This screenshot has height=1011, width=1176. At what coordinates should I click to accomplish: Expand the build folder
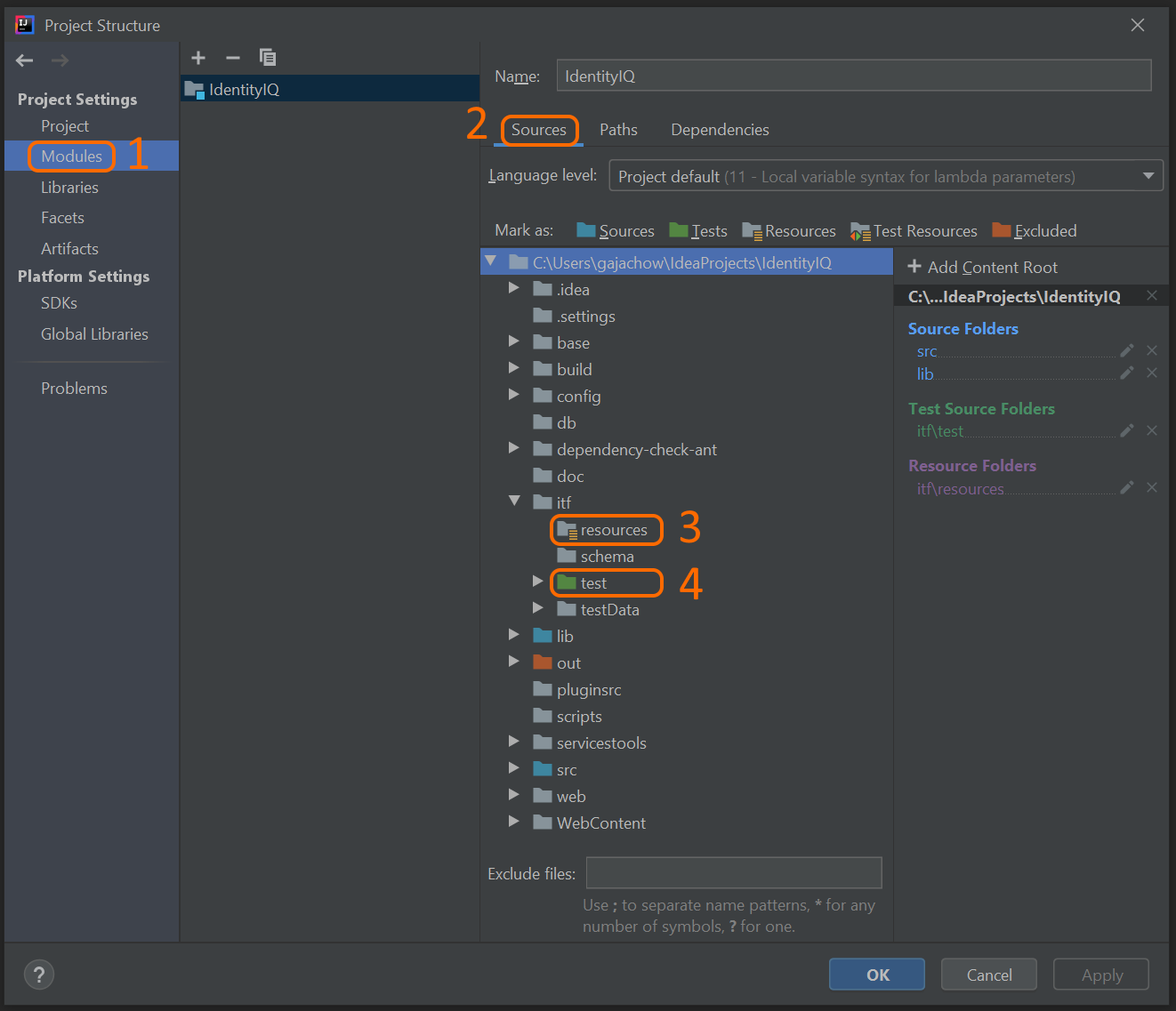(x=513, y=368)
